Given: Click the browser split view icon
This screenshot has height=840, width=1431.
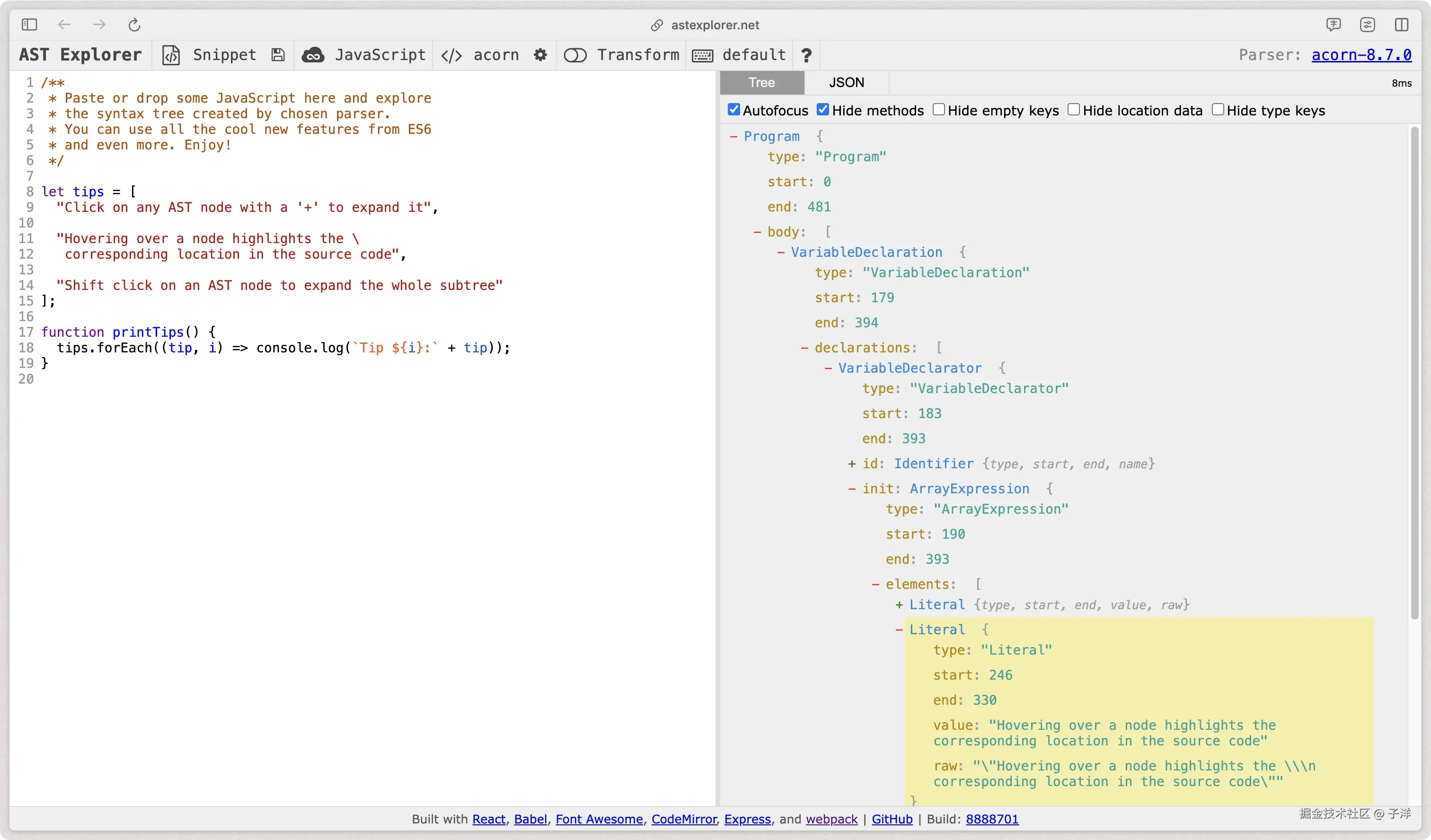Looking at the screenshot, I should click(1401, 25).
